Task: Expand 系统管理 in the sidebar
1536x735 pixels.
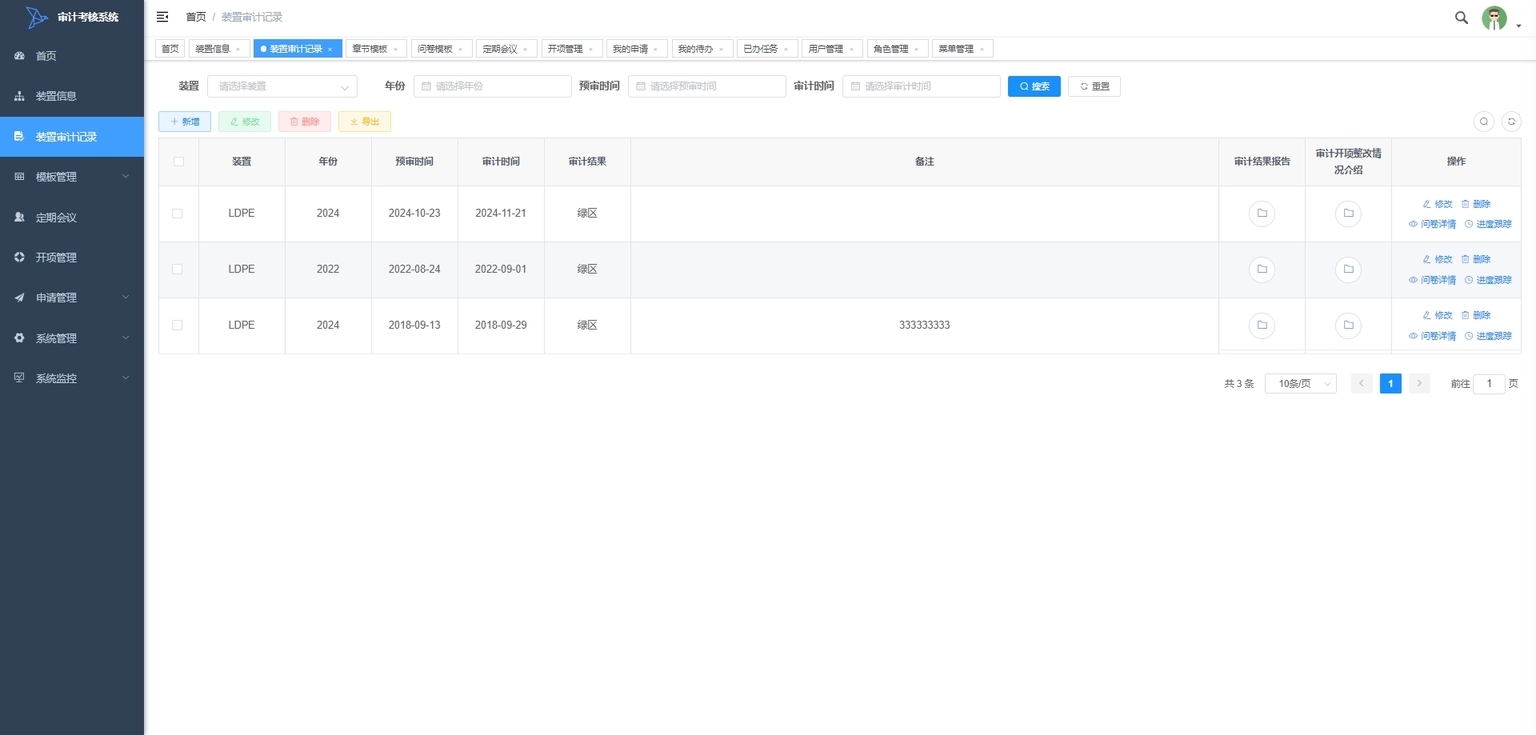Action: pos(72,338)
